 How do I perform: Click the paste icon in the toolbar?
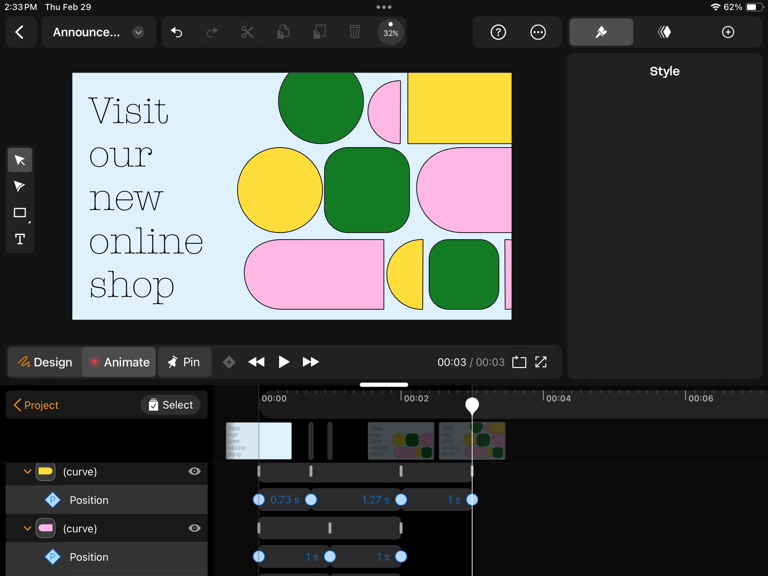pyautogui.click(x=319, y=32)
